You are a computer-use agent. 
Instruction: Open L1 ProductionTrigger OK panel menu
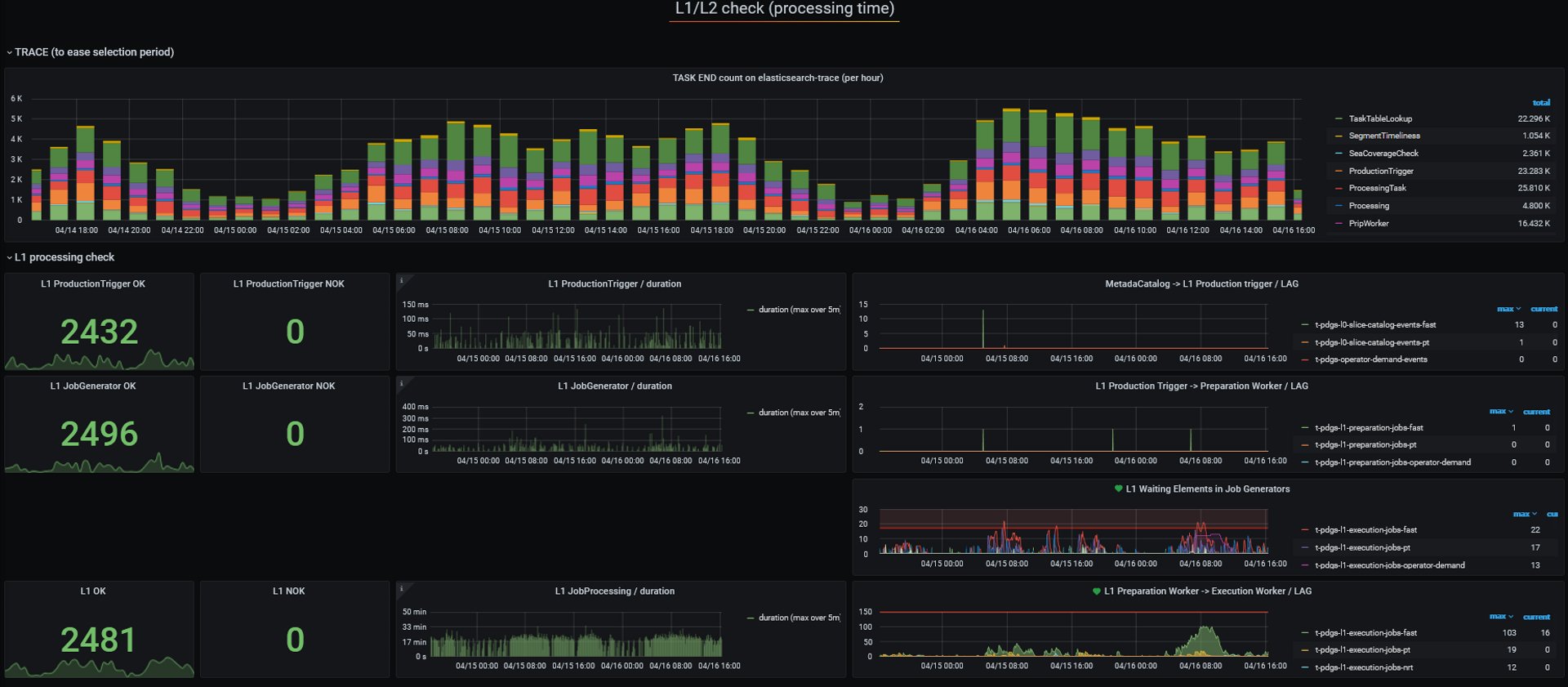point(93,284)
